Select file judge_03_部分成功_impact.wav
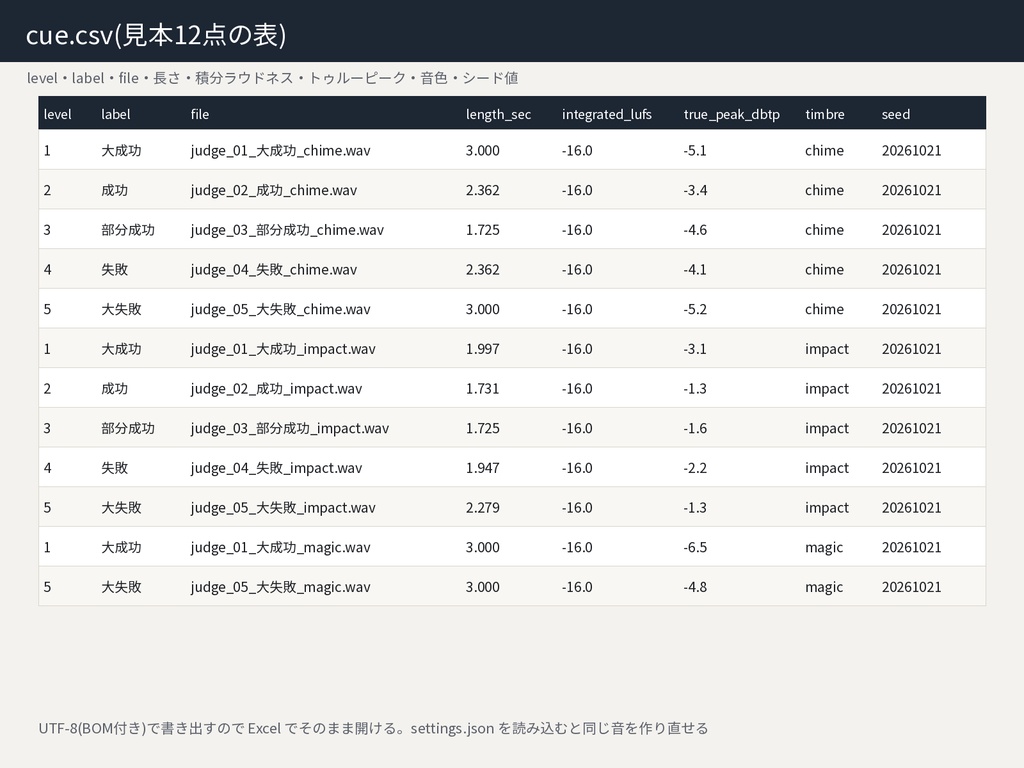 click(x=289, y=428)
